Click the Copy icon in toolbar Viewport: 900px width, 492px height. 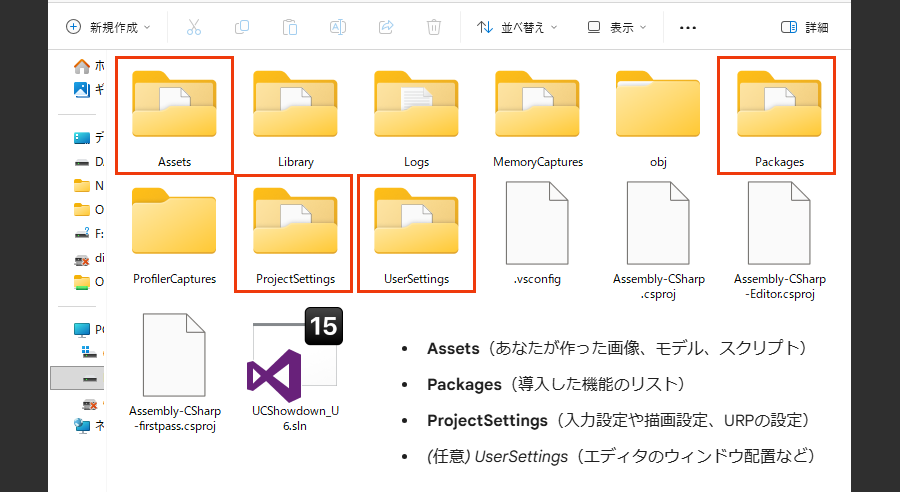[x=242, y=27]
